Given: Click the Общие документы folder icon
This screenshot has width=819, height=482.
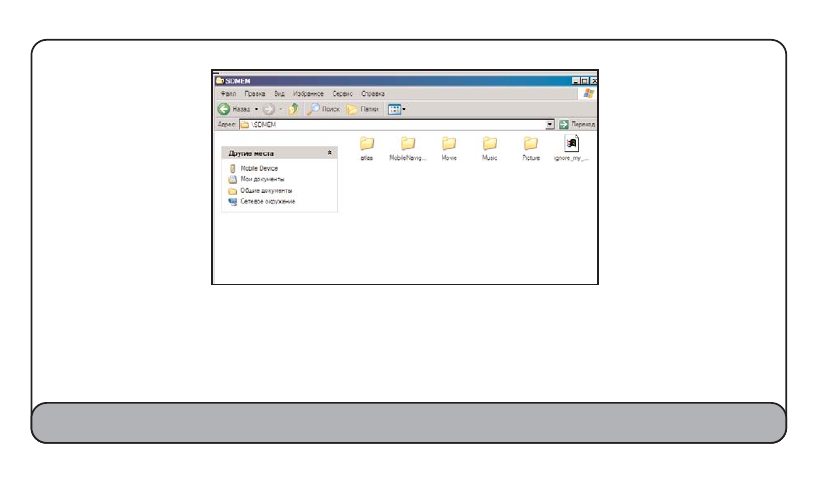Looking at the screenshot, I should click(x=232, y=191).
